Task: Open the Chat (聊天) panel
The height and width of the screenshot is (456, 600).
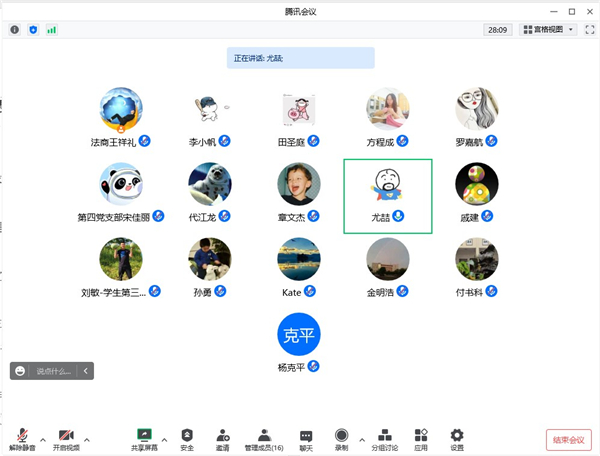Action: tap(306, 439)
